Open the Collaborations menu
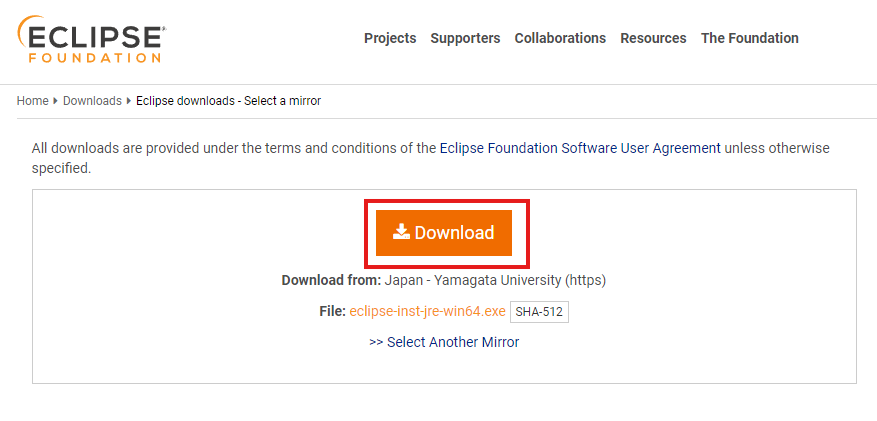 (x=560, y=38)
